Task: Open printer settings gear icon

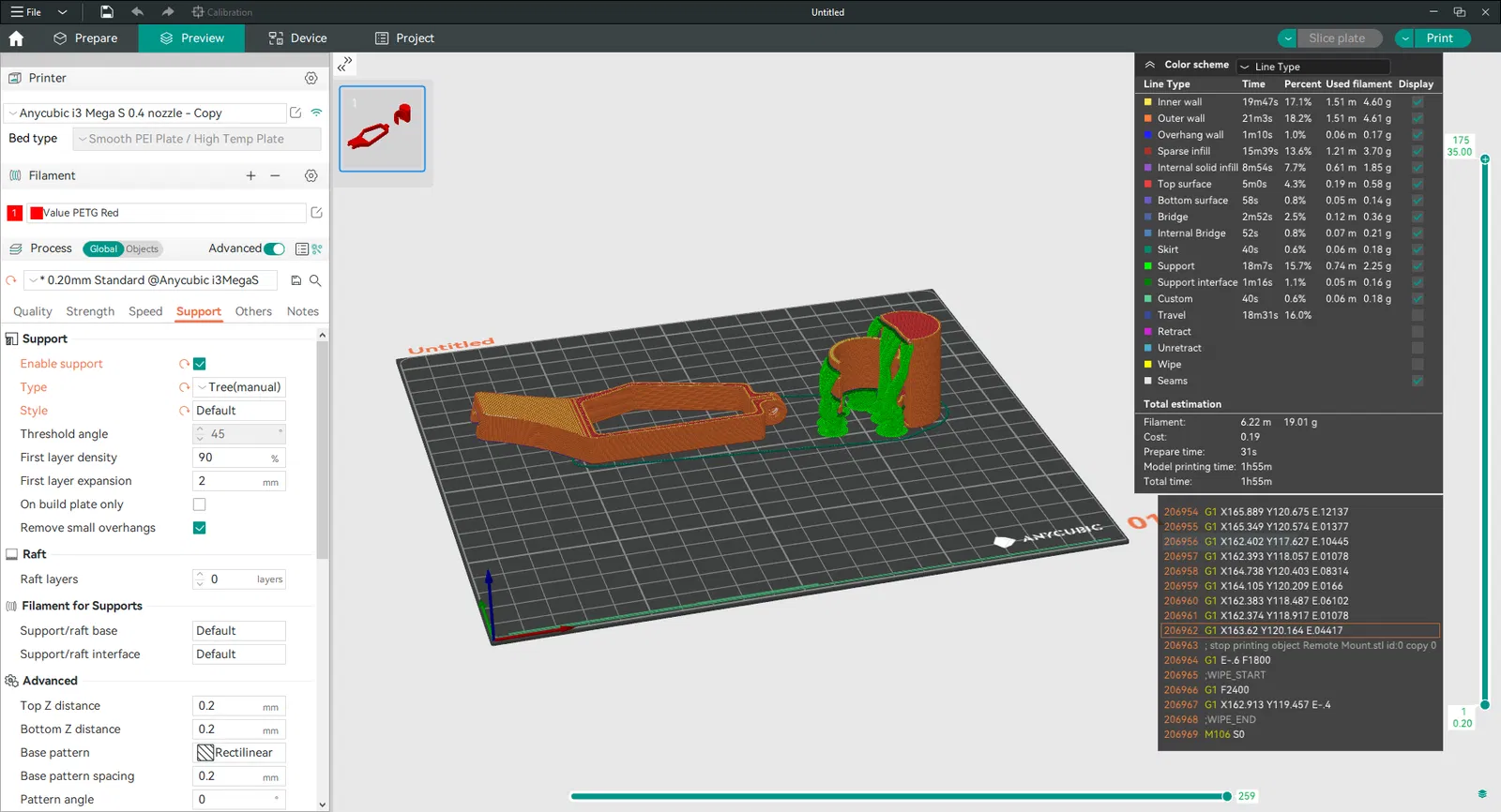Action: [311, 79]
